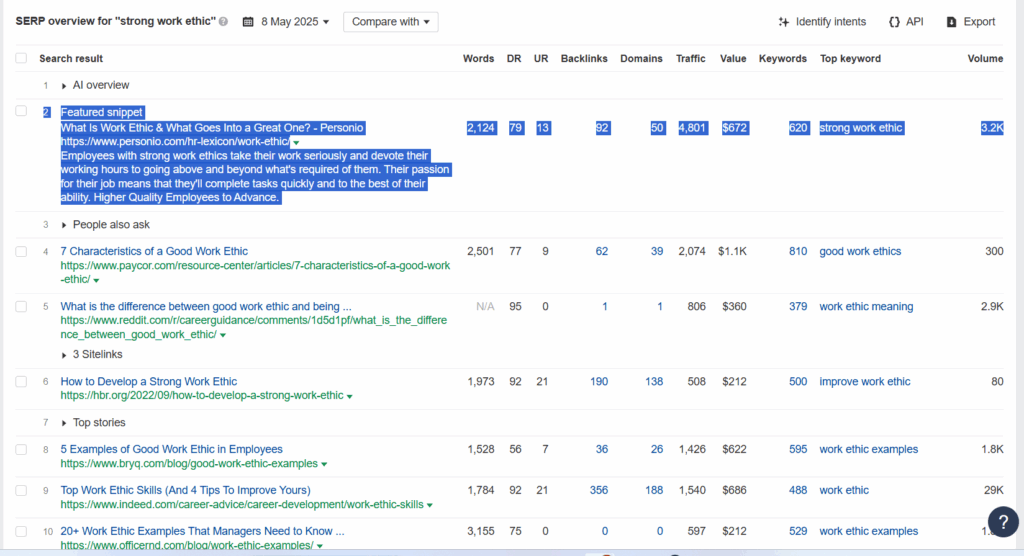The width and height of the screenshot is (1024, 556).
Task: Open the bryq.com URL dropdown arrow
Action: pos(324,464)
